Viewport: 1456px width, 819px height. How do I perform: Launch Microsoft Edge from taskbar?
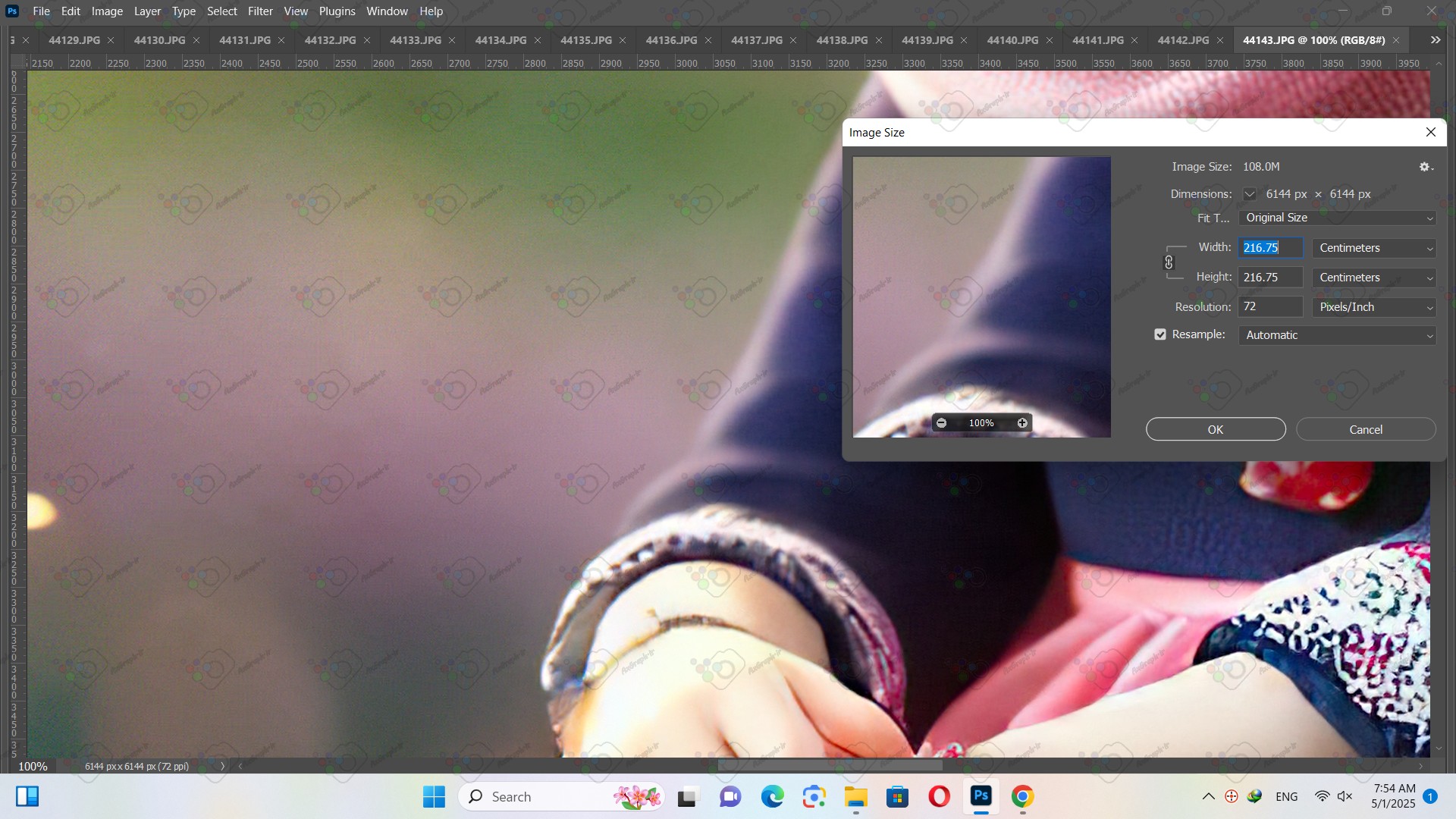(773, 796)
